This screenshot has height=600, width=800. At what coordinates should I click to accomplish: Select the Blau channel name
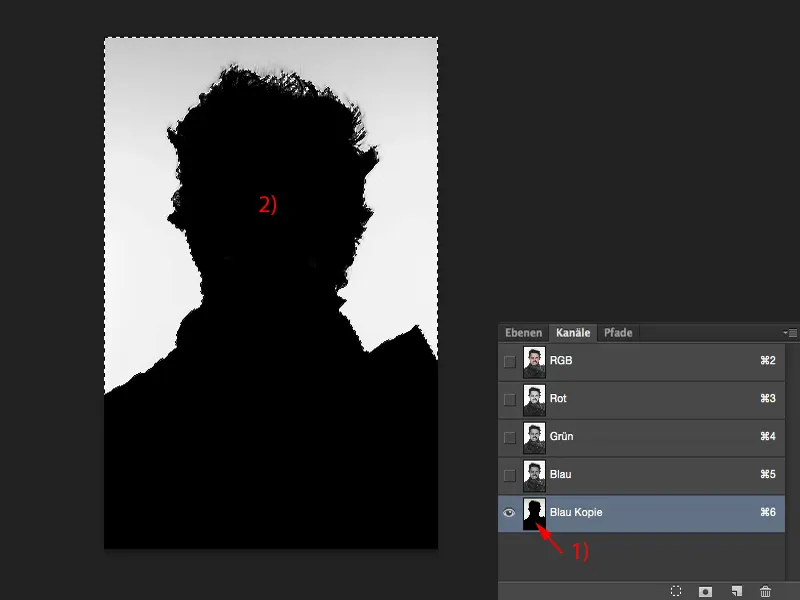560,474
